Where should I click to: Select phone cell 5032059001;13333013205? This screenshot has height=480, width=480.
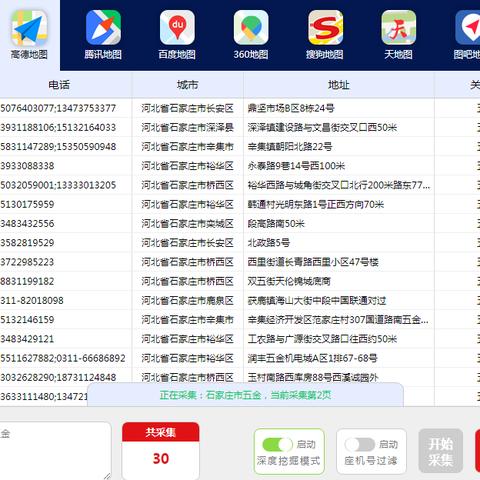pyautogui.click(x=58, y=185)
